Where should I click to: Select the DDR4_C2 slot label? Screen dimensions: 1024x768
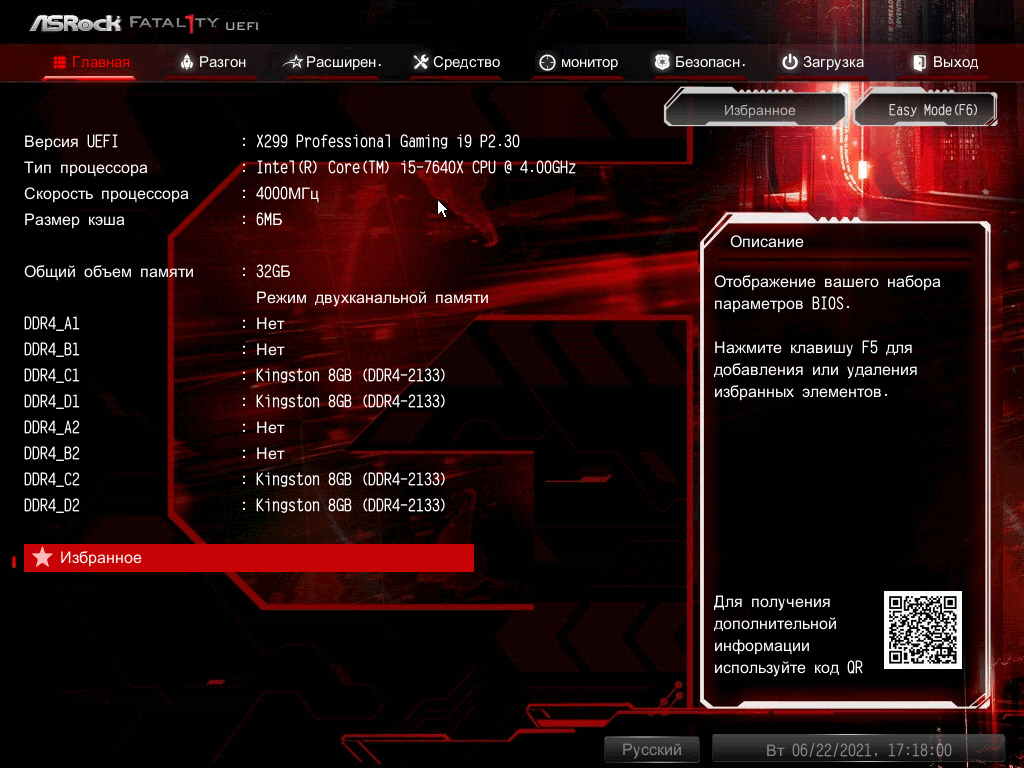52,479
